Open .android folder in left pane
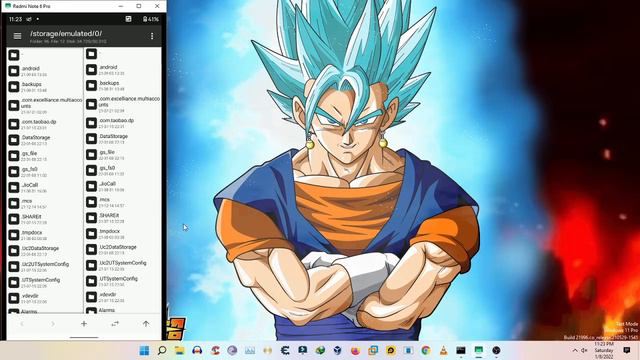The height and width of the screenshot is (360, 640). click(45, 71)
